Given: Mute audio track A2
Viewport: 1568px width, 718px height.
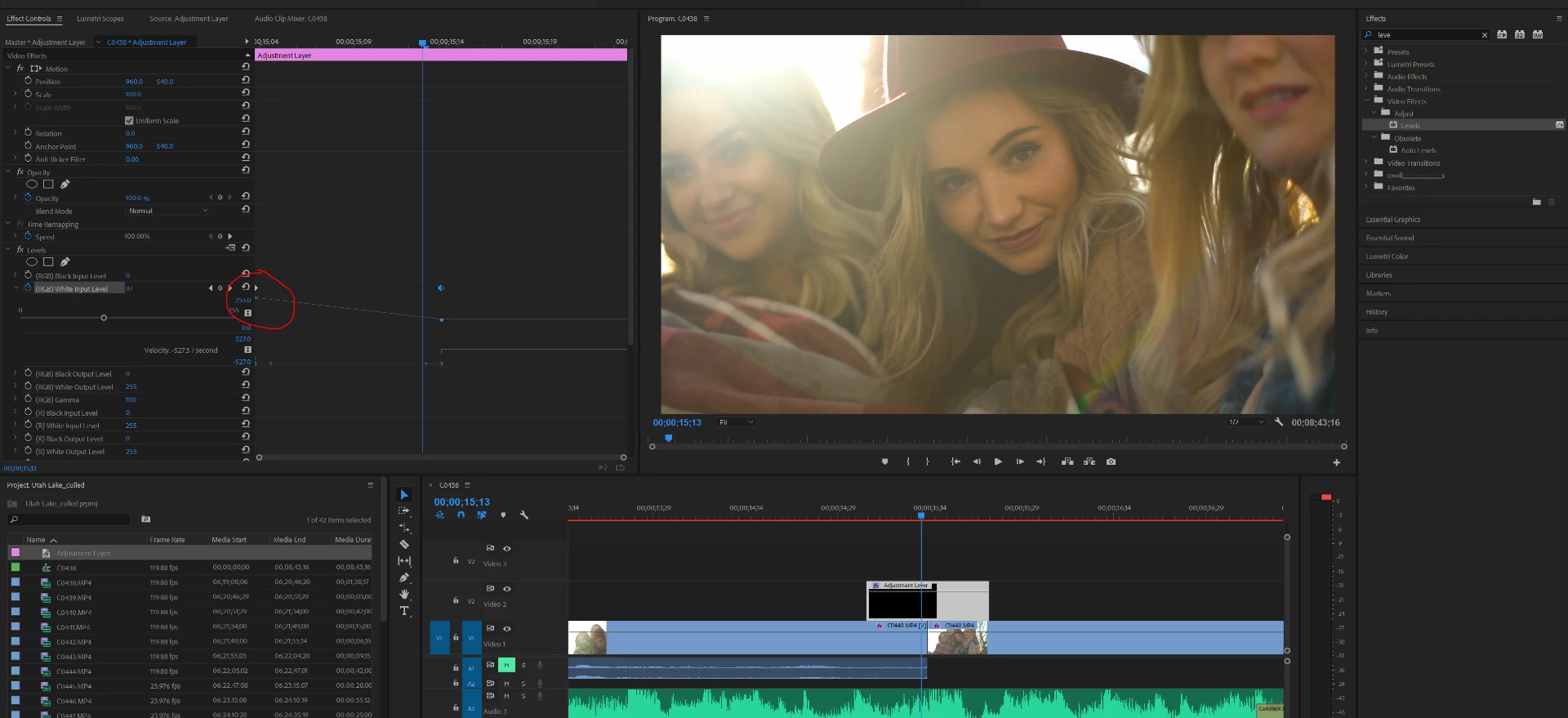Looking at the screenshot, I should coord(506,684).
